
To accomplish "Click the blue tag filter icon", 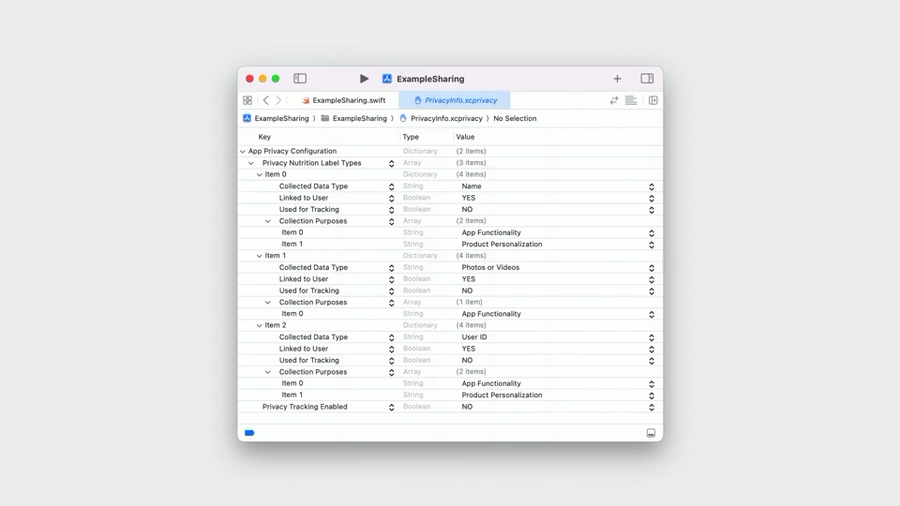I will [249, 433].
